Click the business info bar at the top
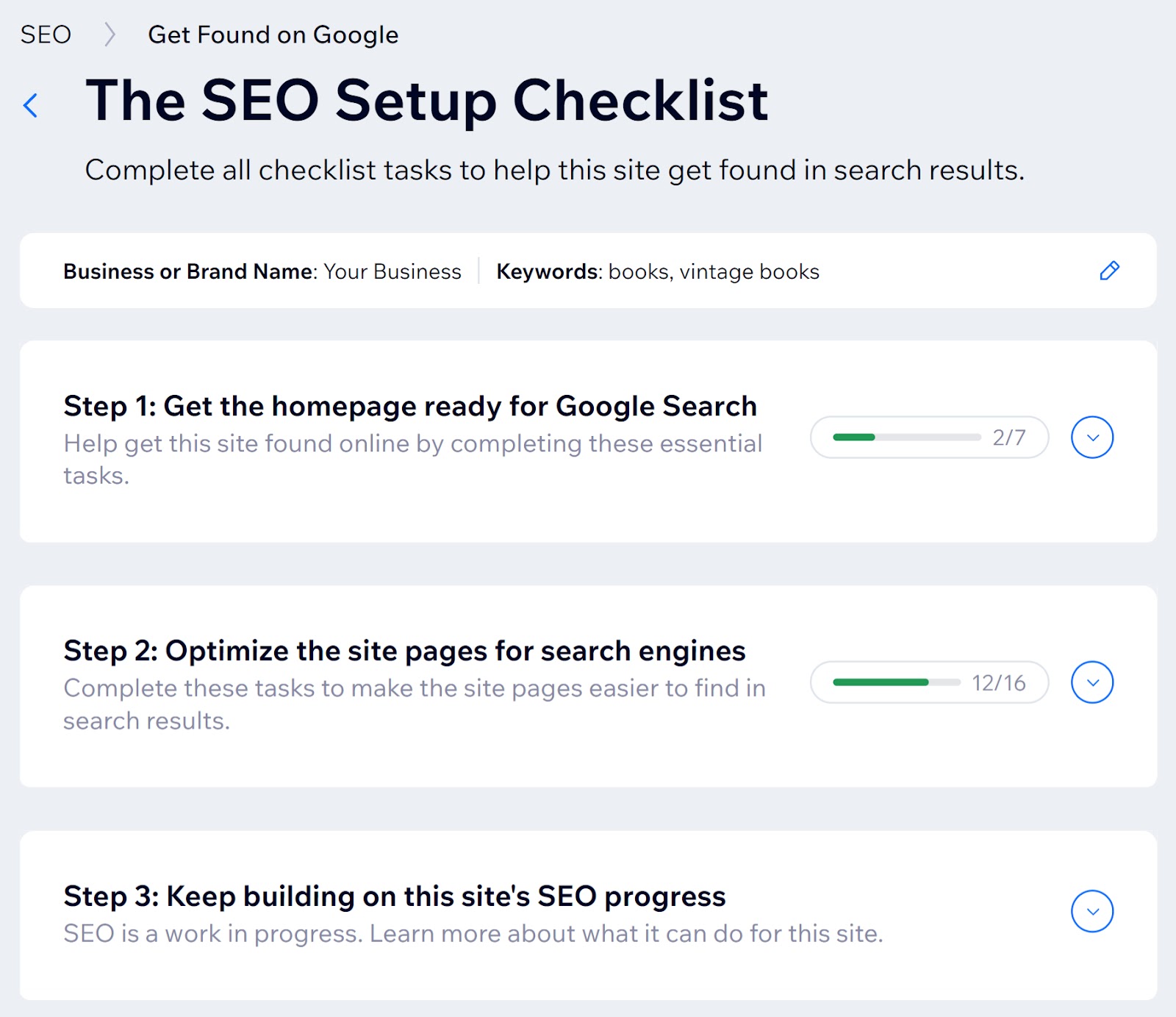1176x1017 pixels. (588, 271)
